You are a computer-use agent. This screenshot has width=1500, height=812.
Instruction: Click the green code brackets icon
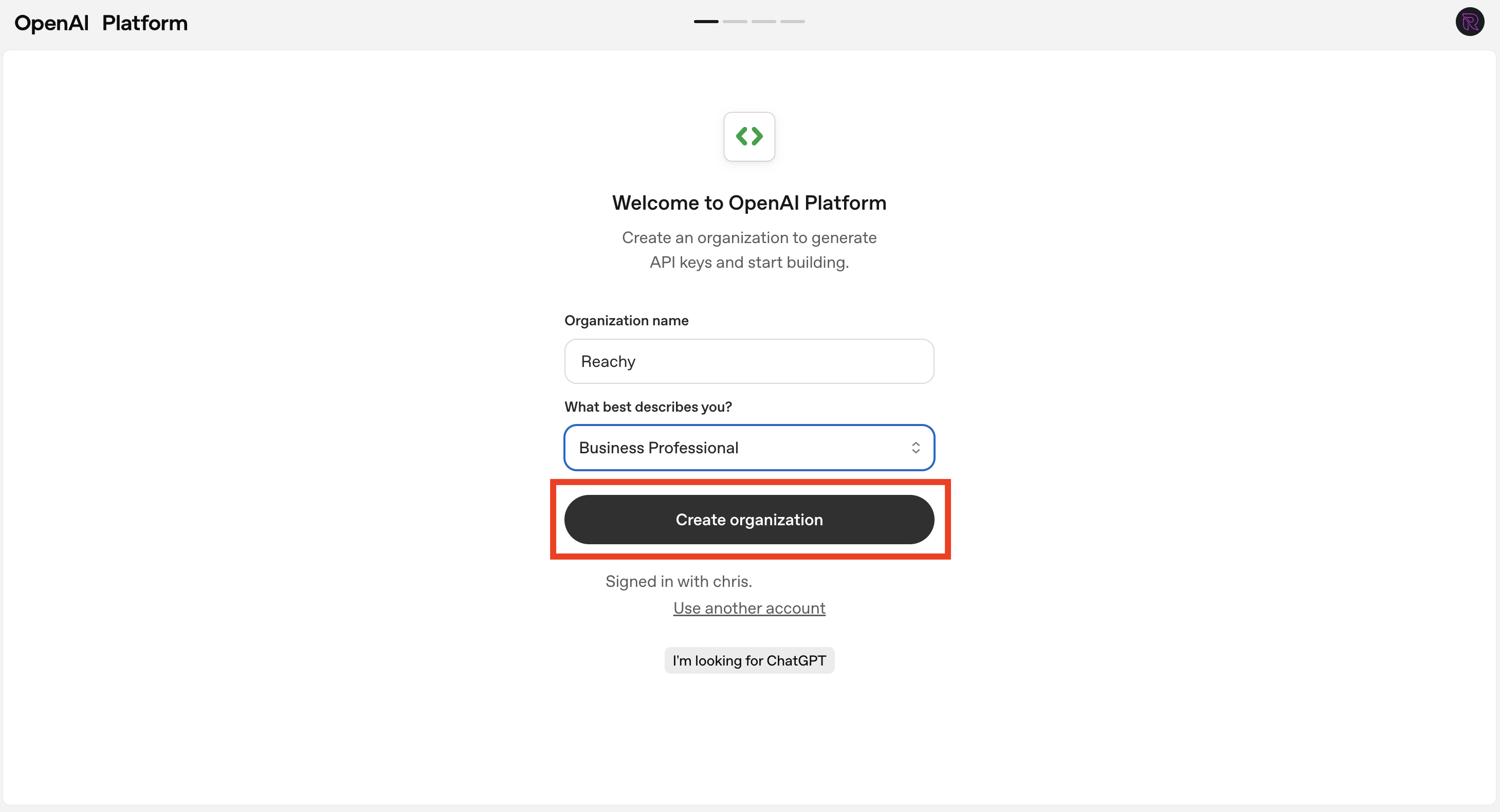pyautogui.click(x=749, y=137)
